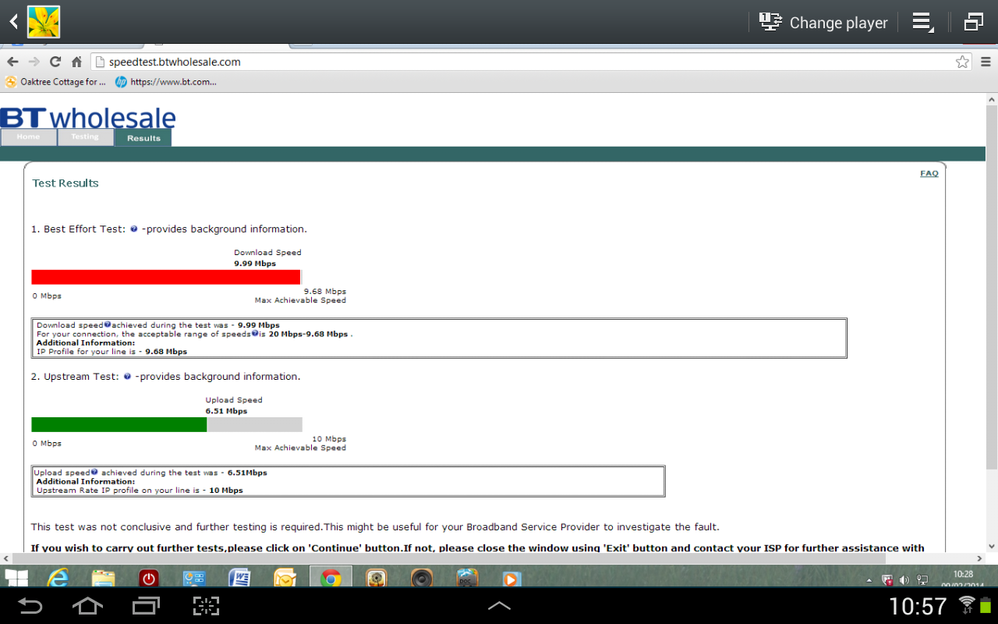Click the black speaker icon in taskbar
Screen dimensions: 998x624
pyautogui.click(x=421, y=578)
